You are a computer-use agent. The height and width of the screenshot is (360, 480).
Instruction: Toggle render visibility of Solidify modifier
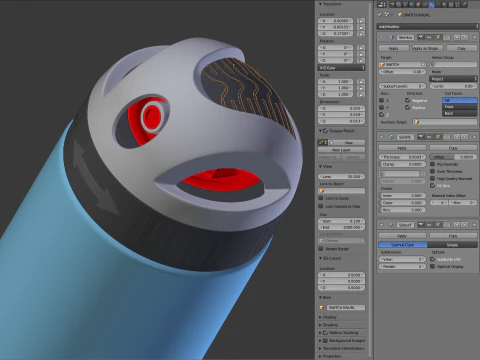421,137
